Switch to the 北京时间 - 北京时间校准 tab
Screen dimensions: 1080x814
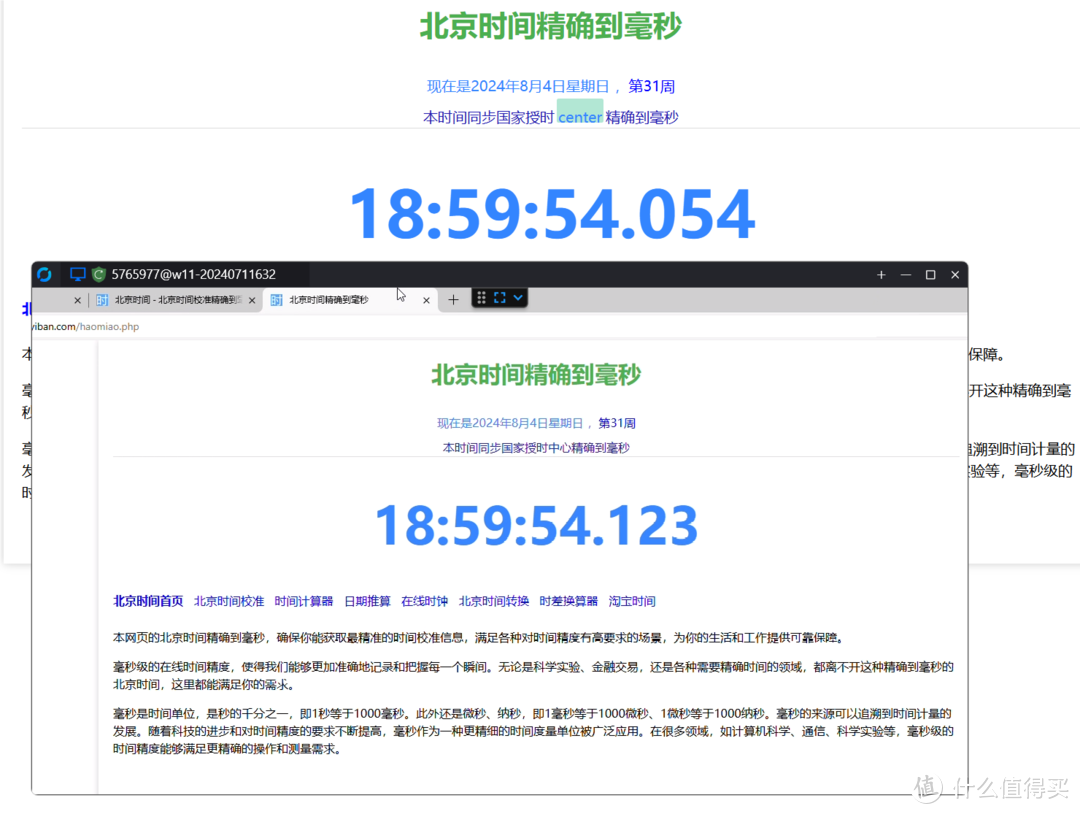tap(175, 299)
